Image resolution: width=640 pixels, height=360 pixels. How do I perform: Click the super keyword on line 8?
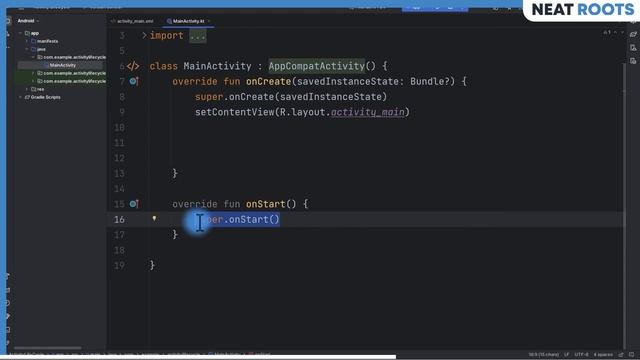click(209, 97)
